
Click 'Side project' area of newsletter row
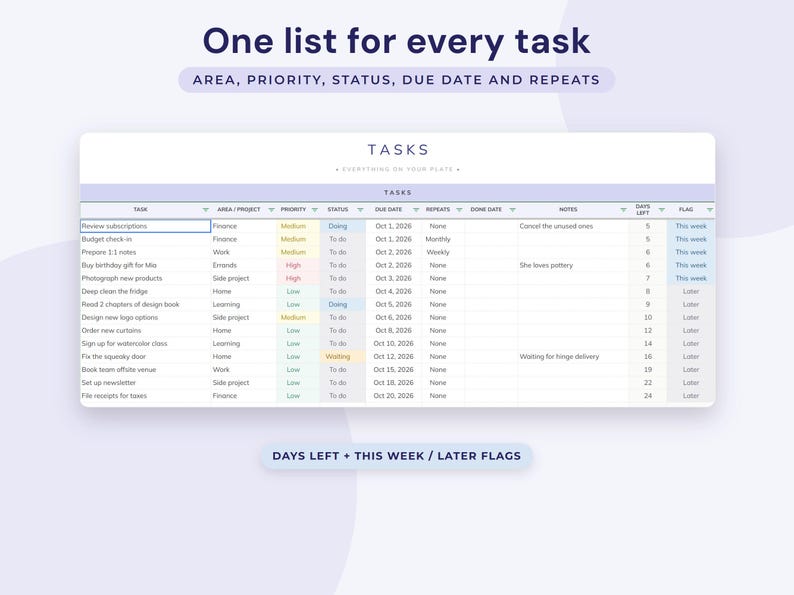(x=244, y=383)
